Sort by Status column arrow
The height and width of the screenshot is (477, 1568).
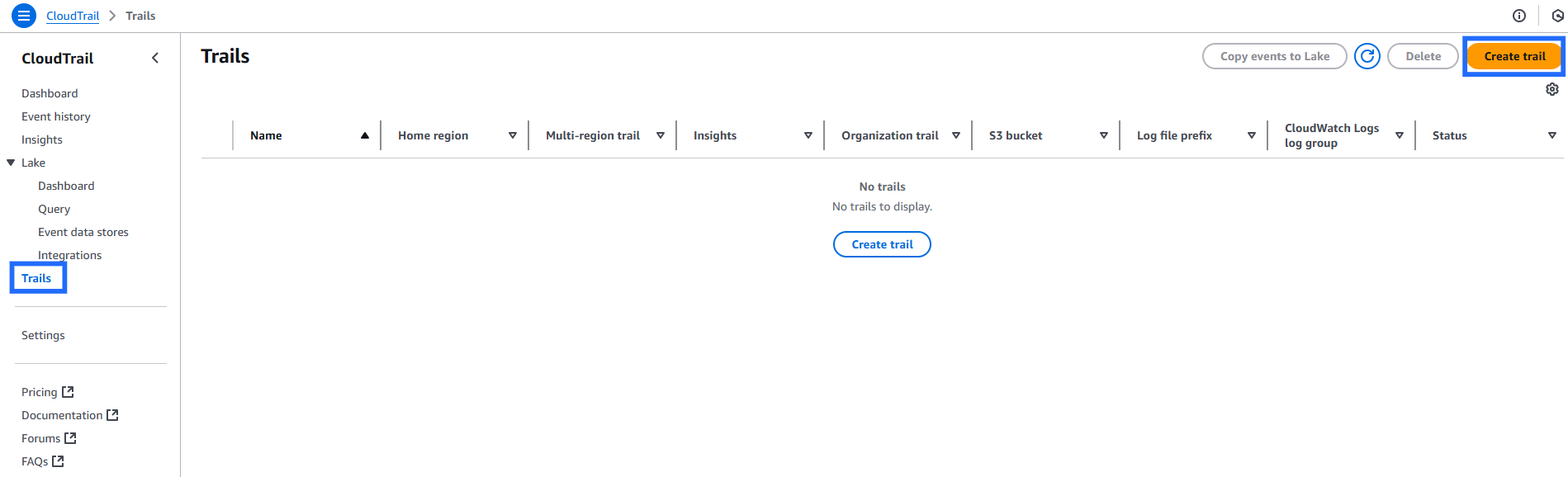pos(1551,135)
